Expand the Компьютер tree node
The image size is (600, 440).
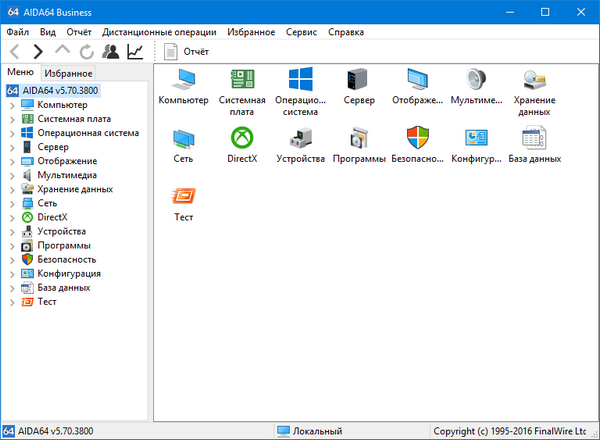click(x=11, y=104)
